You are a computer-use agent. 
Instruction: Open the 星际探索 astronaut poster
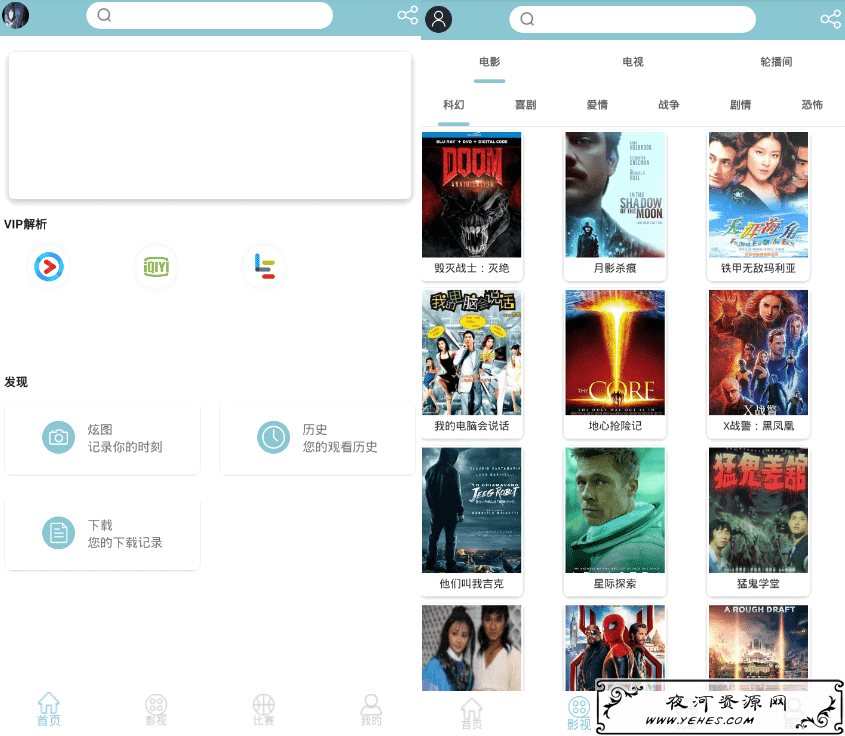[615, 510]
